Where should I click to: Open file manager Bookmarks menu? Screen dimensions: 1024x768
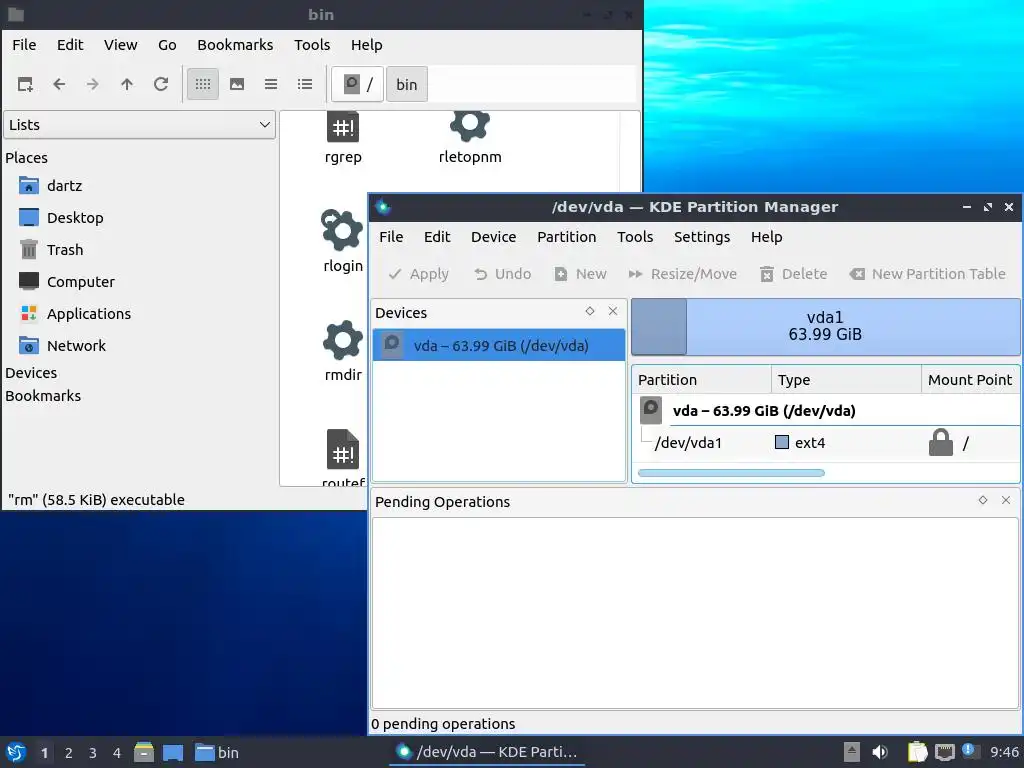[x=235, y=45]
